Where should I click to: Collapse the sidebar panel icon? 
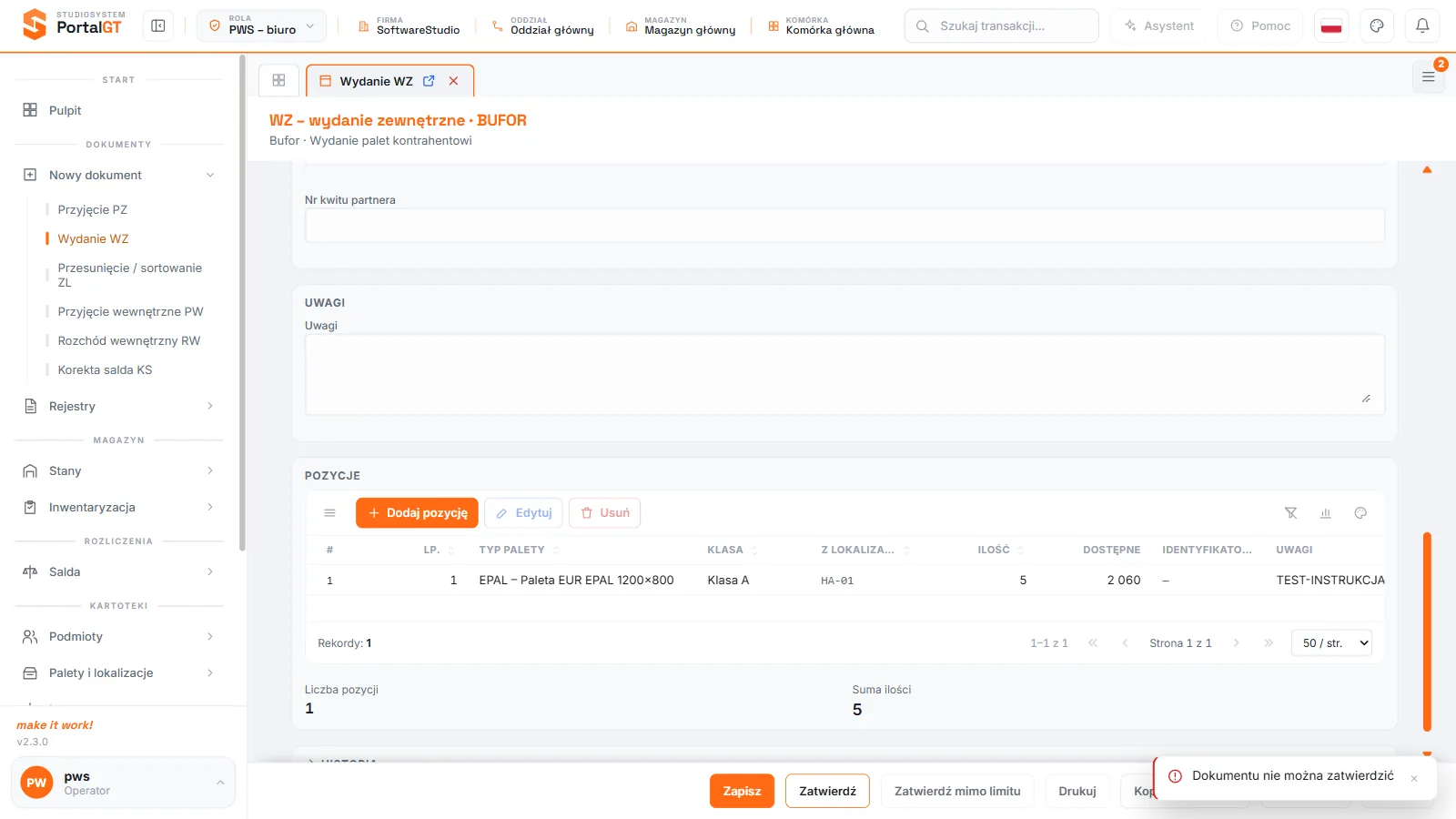click(x=158, y=25)
